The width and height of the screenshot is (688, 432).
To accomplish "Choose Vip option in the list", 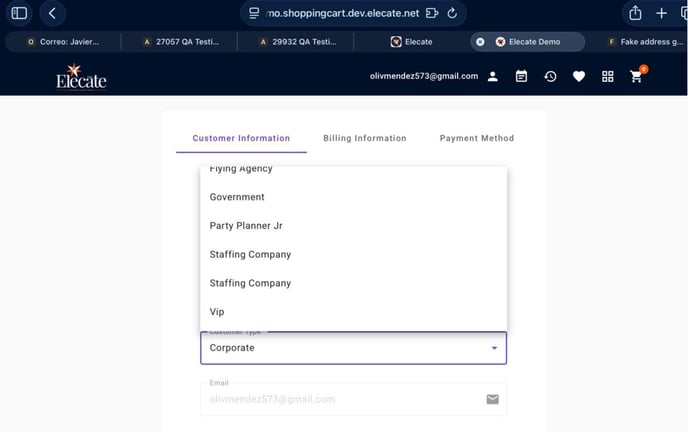I will (x=217, y=312).
